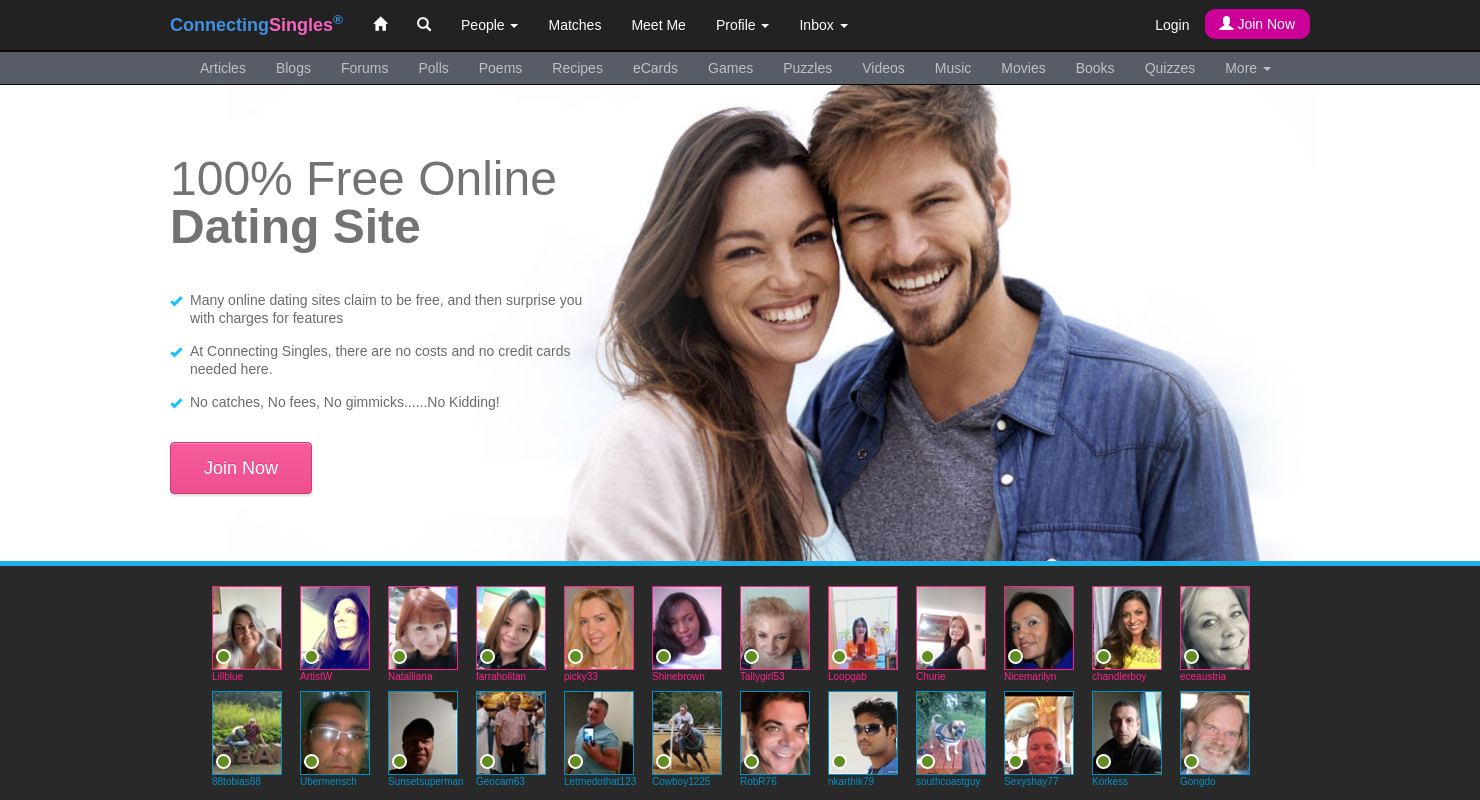Open Cowboy1225's horse-riding photo
This screenshot has width=1480, height=800.
point(687,733)
